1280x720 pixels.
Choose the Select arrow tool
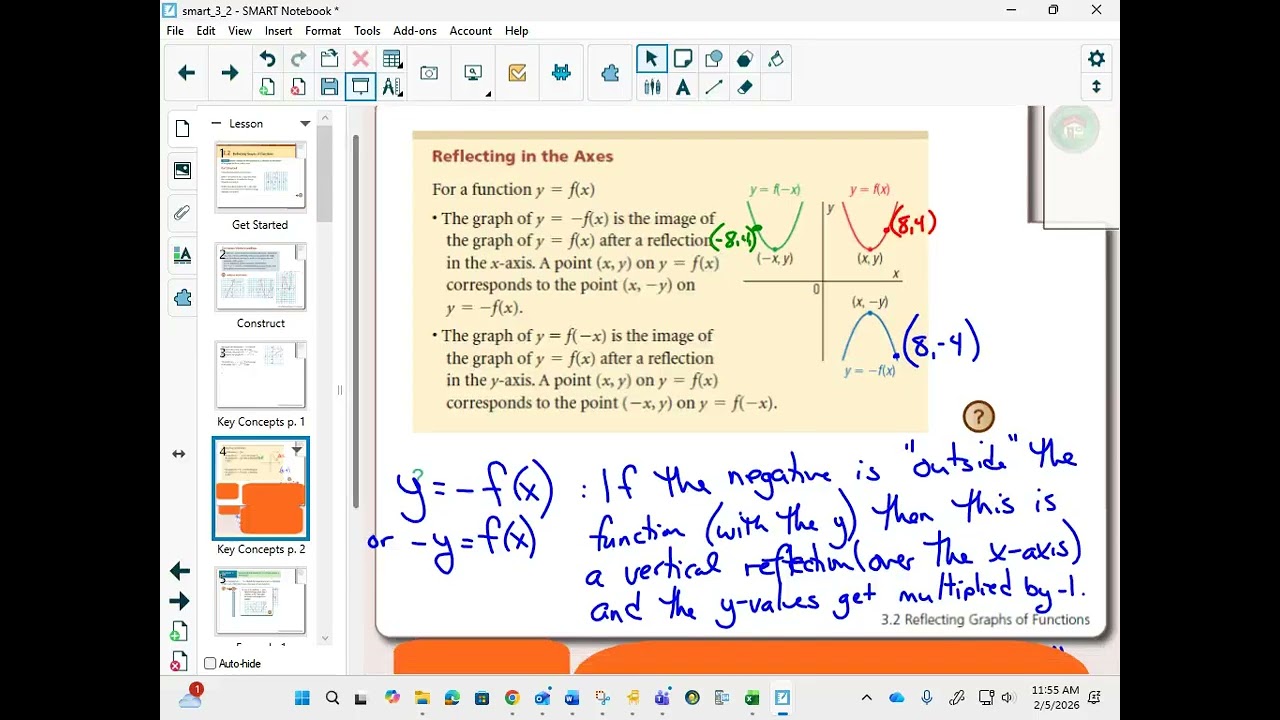click(x=652, y=59)
